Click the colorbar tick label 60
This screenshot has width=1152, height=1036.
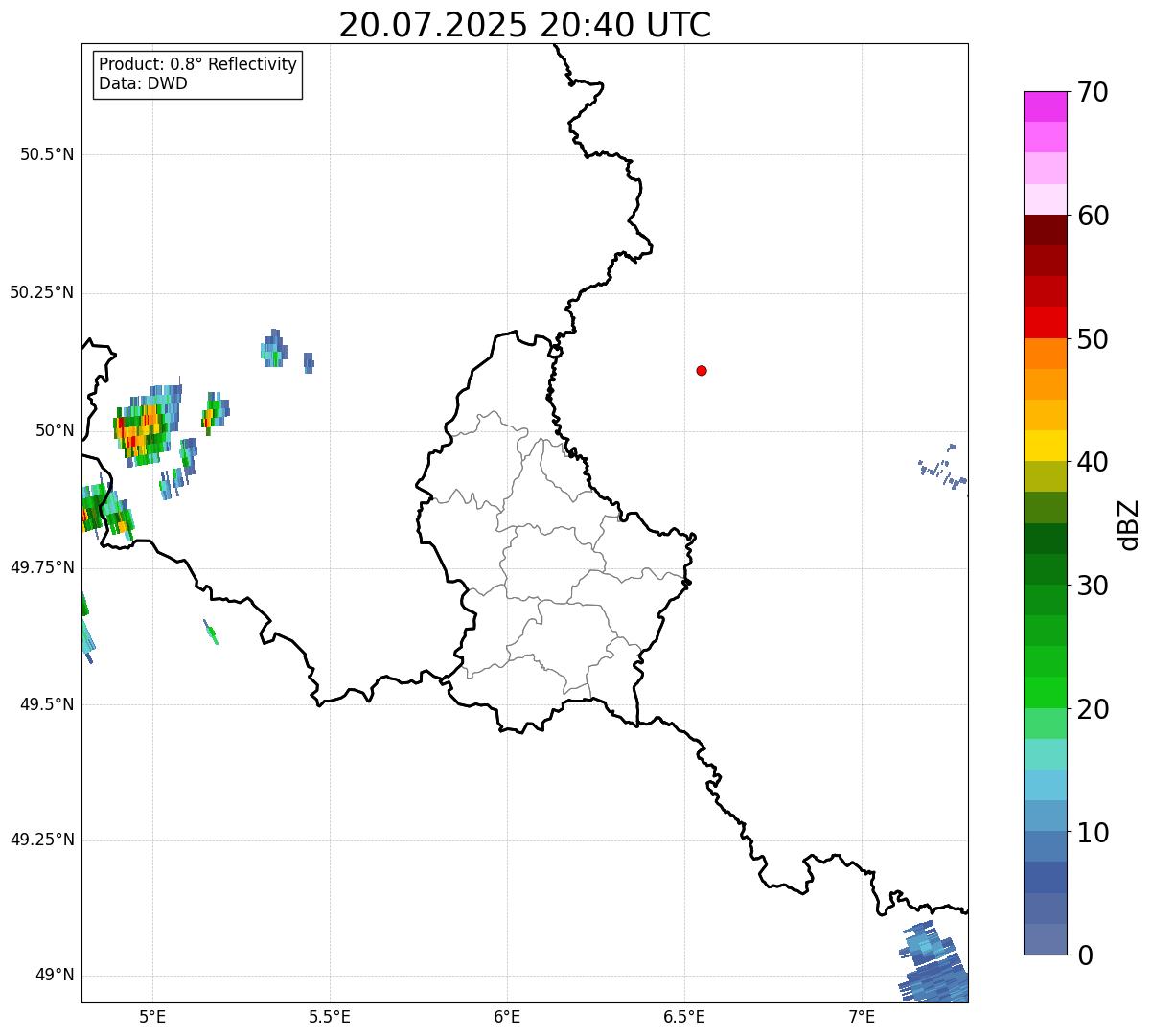tap(1093, 216)
